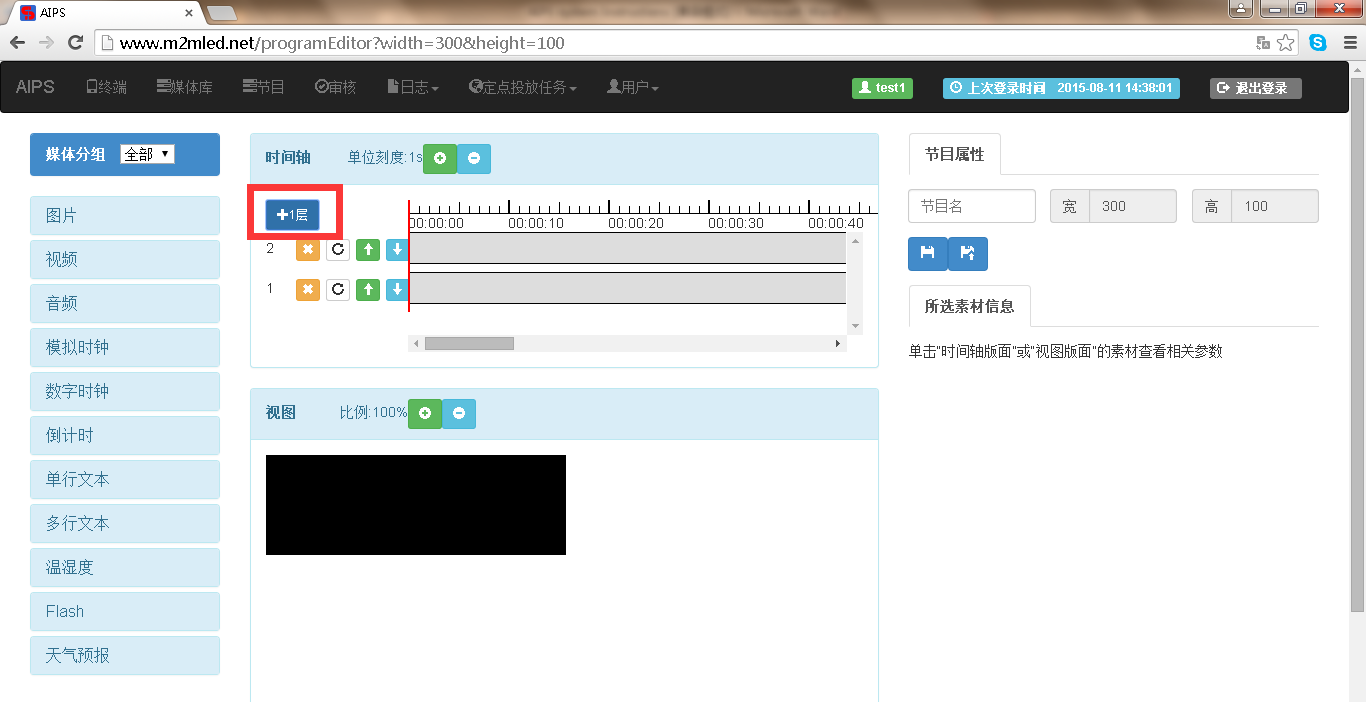Select the 倒计时 media category
Viewport: 1366px width, 702px height.
click(x=125, y=435)
